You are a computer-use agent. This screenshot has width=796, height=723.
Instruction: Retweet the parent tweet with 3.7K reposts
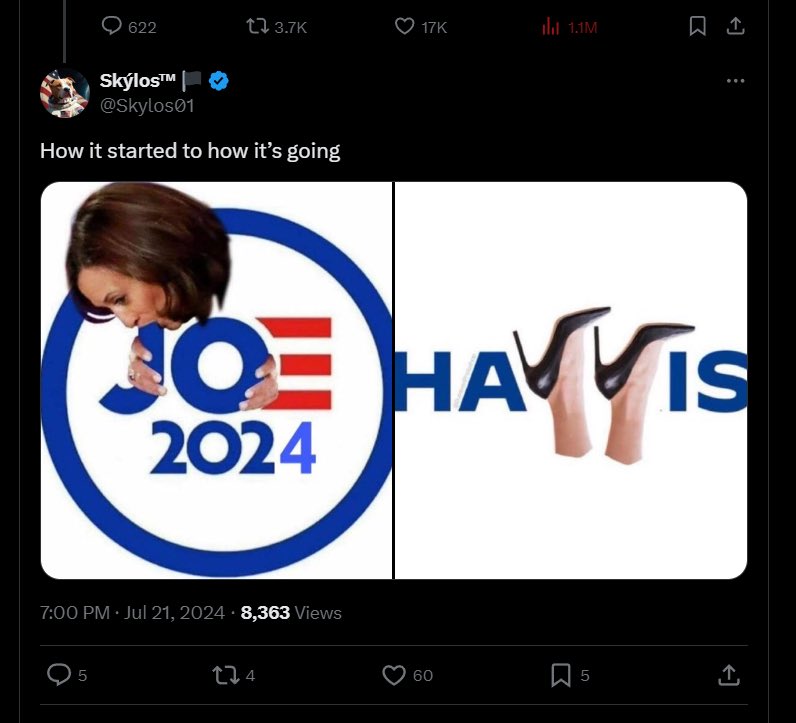tap(277, 26)
